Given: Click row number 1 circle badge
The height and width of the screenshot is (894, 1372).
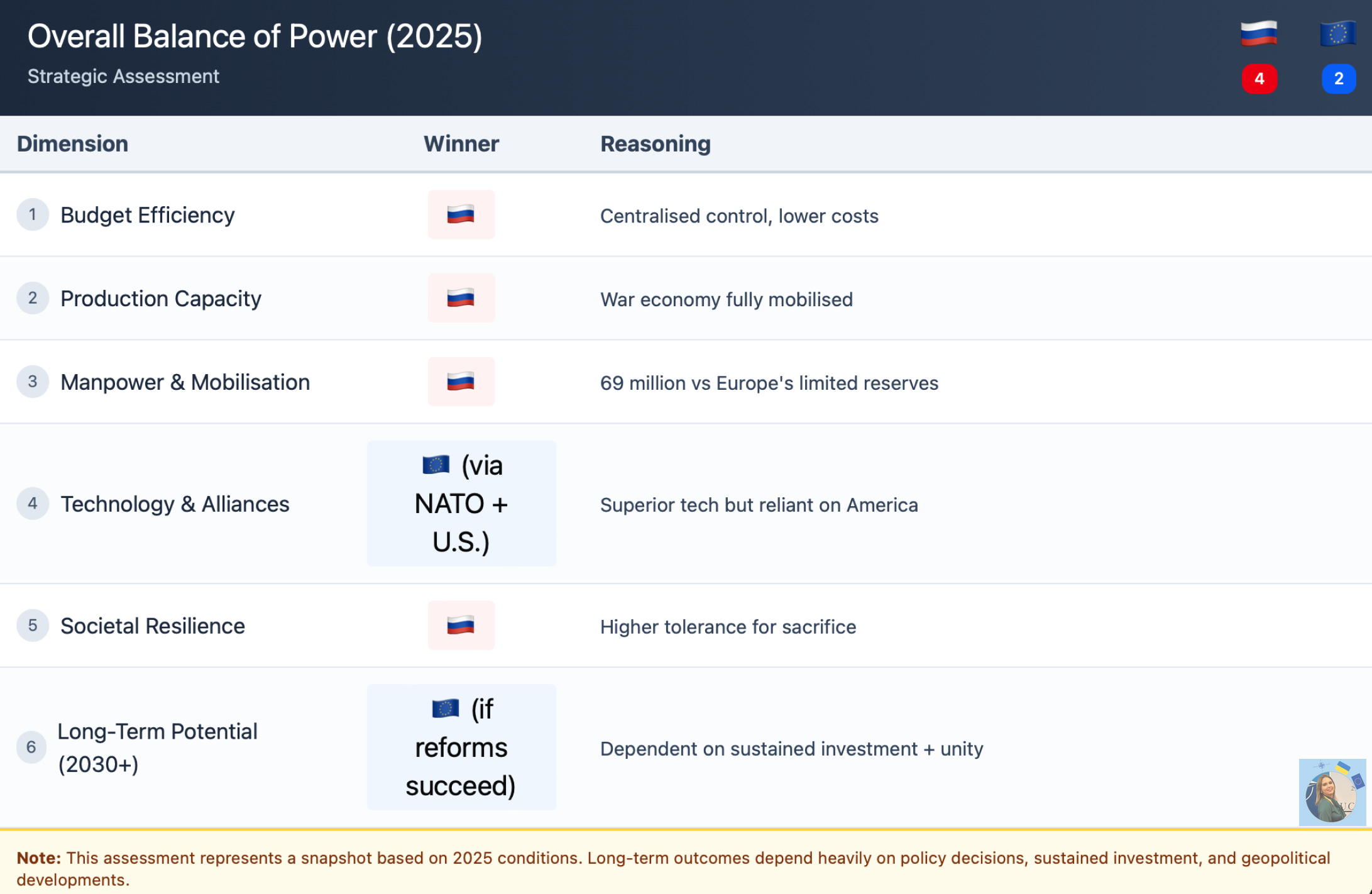Looking at the screenshot, I should [x=33, y=215].
